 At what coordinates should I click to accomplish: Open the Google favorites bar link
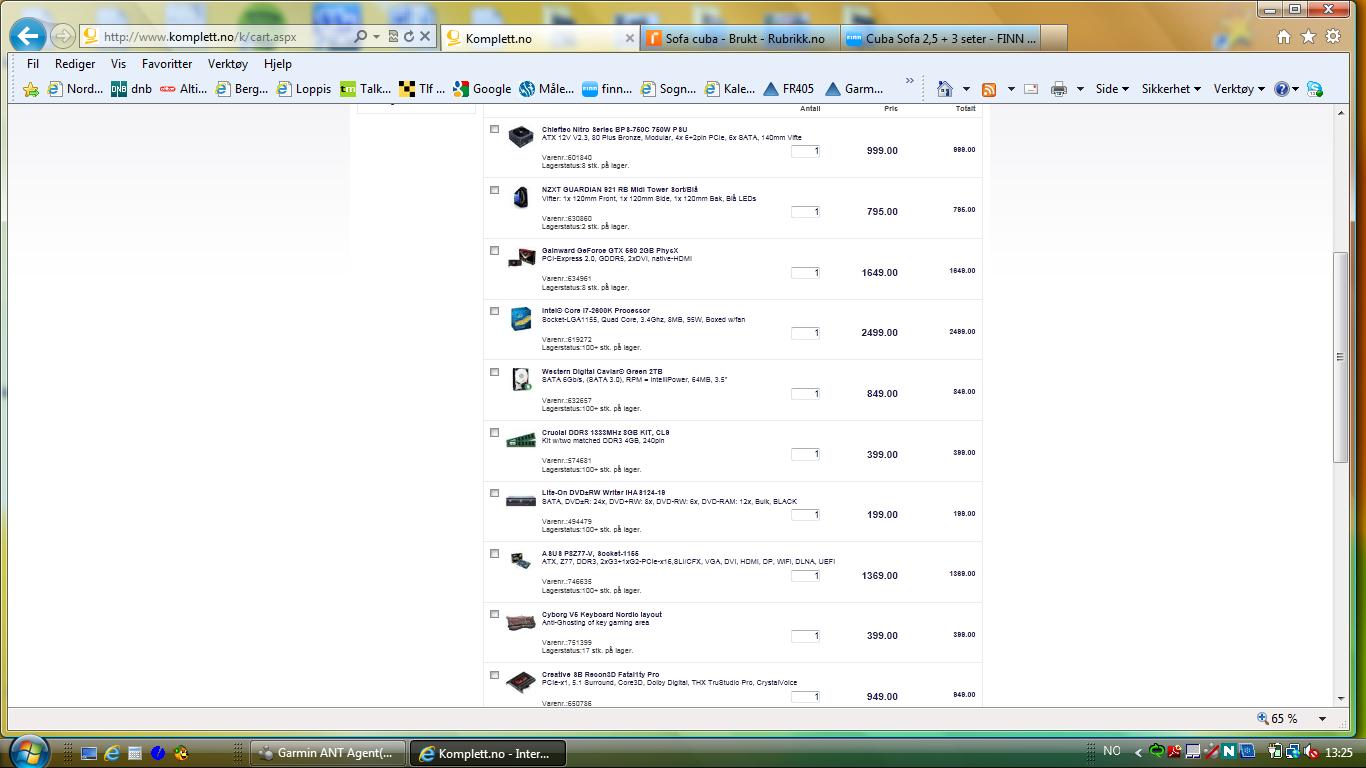click(x=482, y=89)
